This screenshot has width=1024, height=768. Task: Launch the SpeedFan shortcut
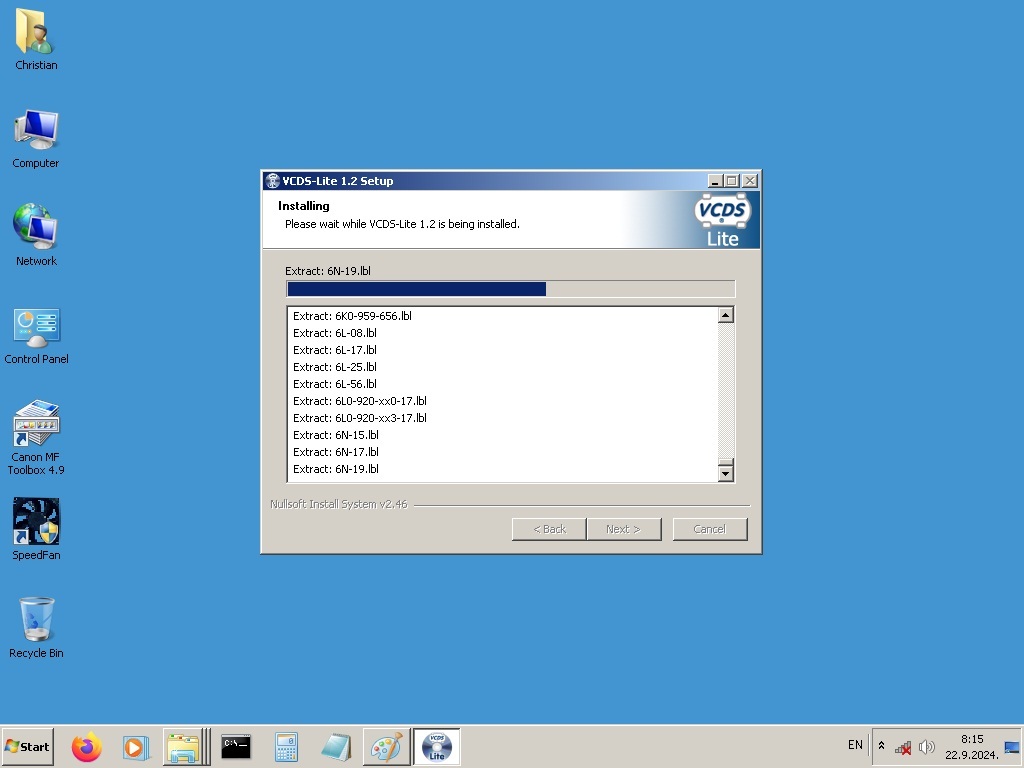click(x=36, y=529)
